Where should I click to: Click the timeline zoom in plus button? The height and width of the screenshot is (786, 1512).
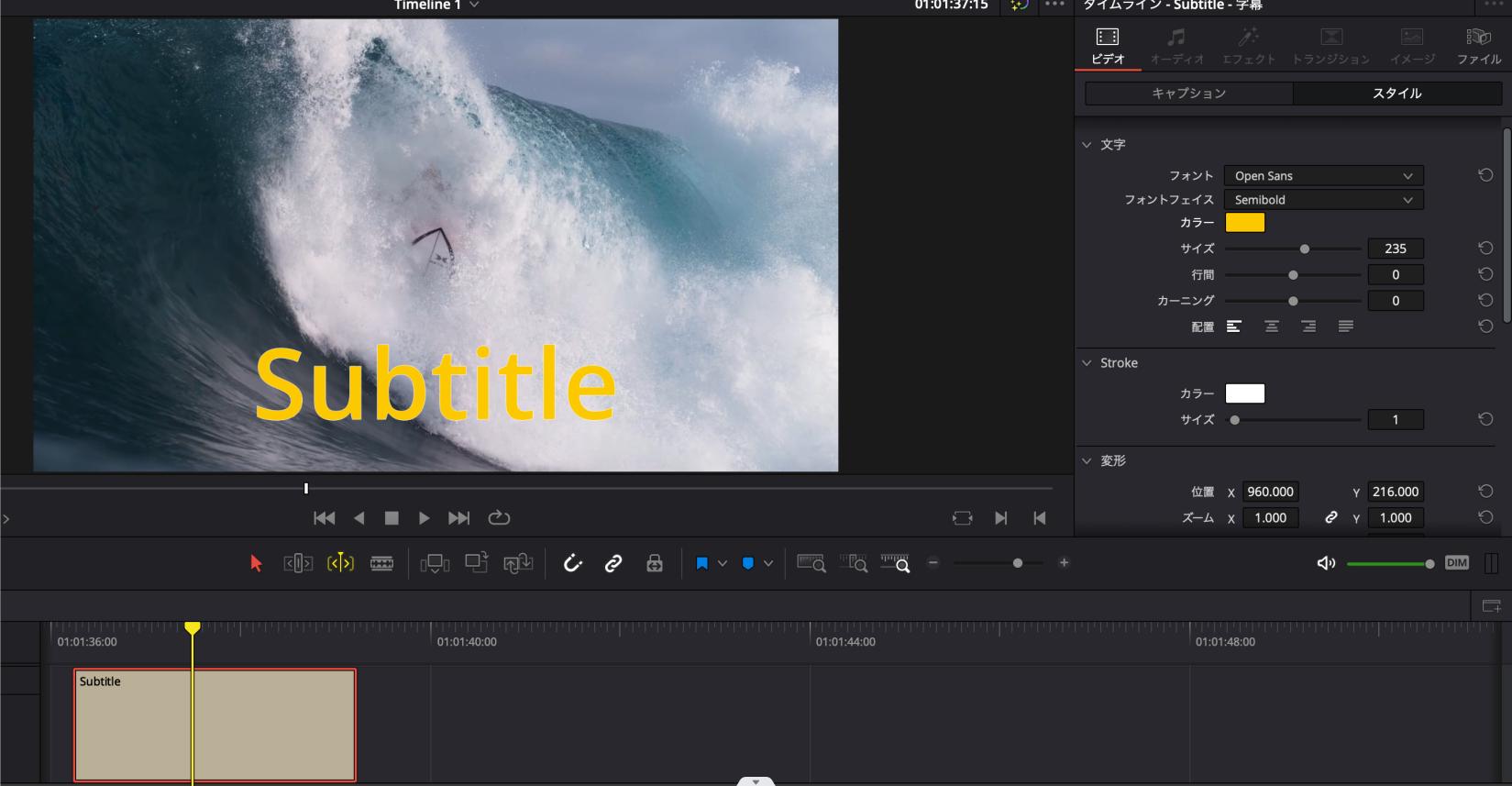tap(1064, 563)
